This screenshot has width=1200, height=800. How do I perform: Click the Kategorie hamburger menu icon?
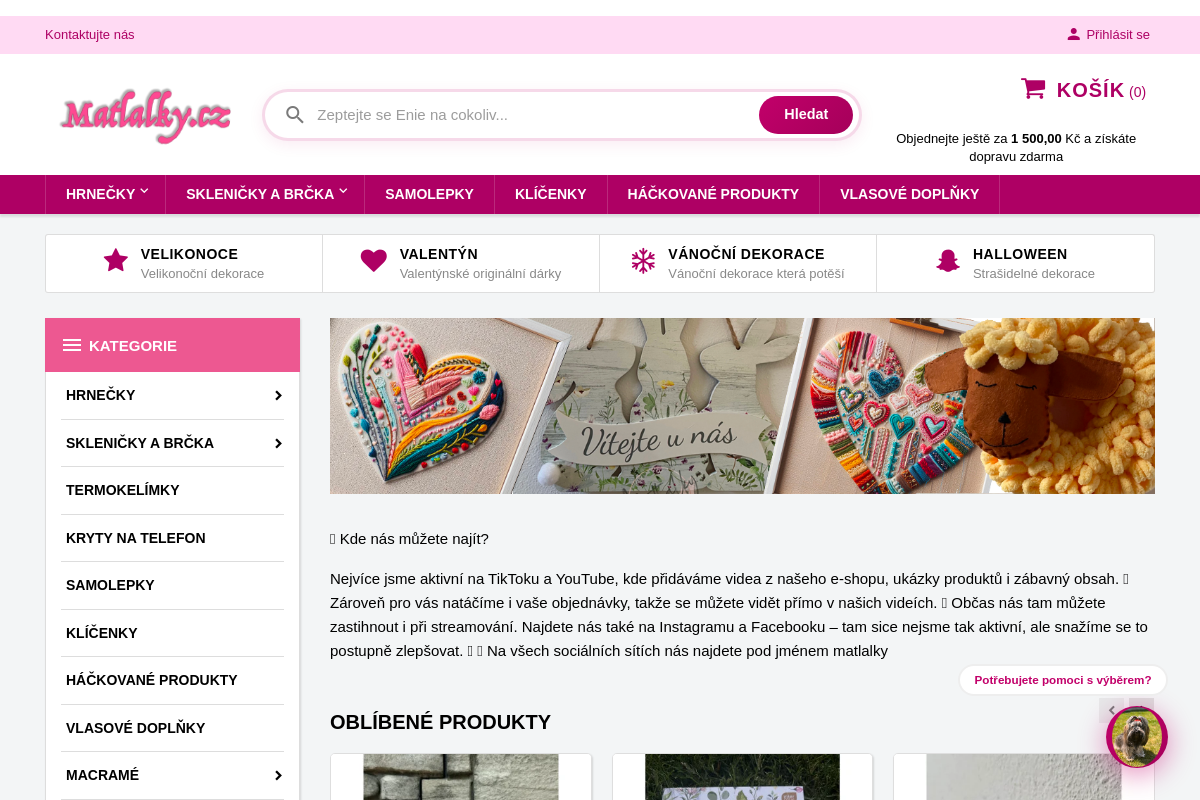72,345
